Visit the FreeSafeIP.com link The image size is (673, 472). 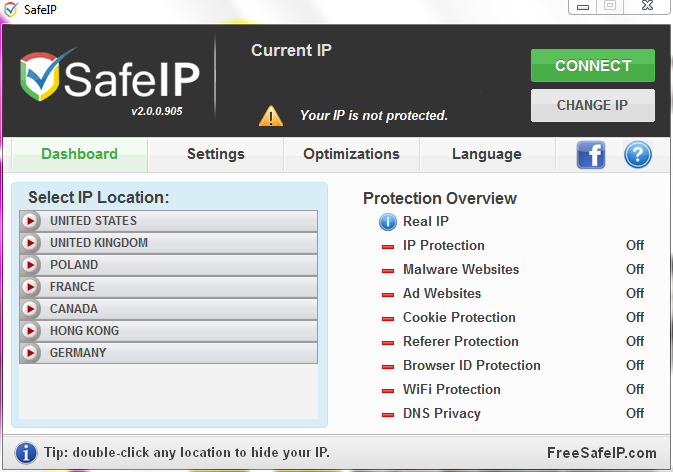[x=601, y=453]
